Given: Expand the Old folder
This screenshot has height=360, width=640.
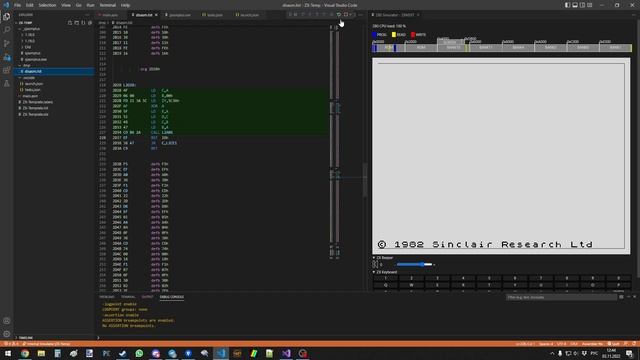Looking at the screenshot, I should [x=27, y=47].
